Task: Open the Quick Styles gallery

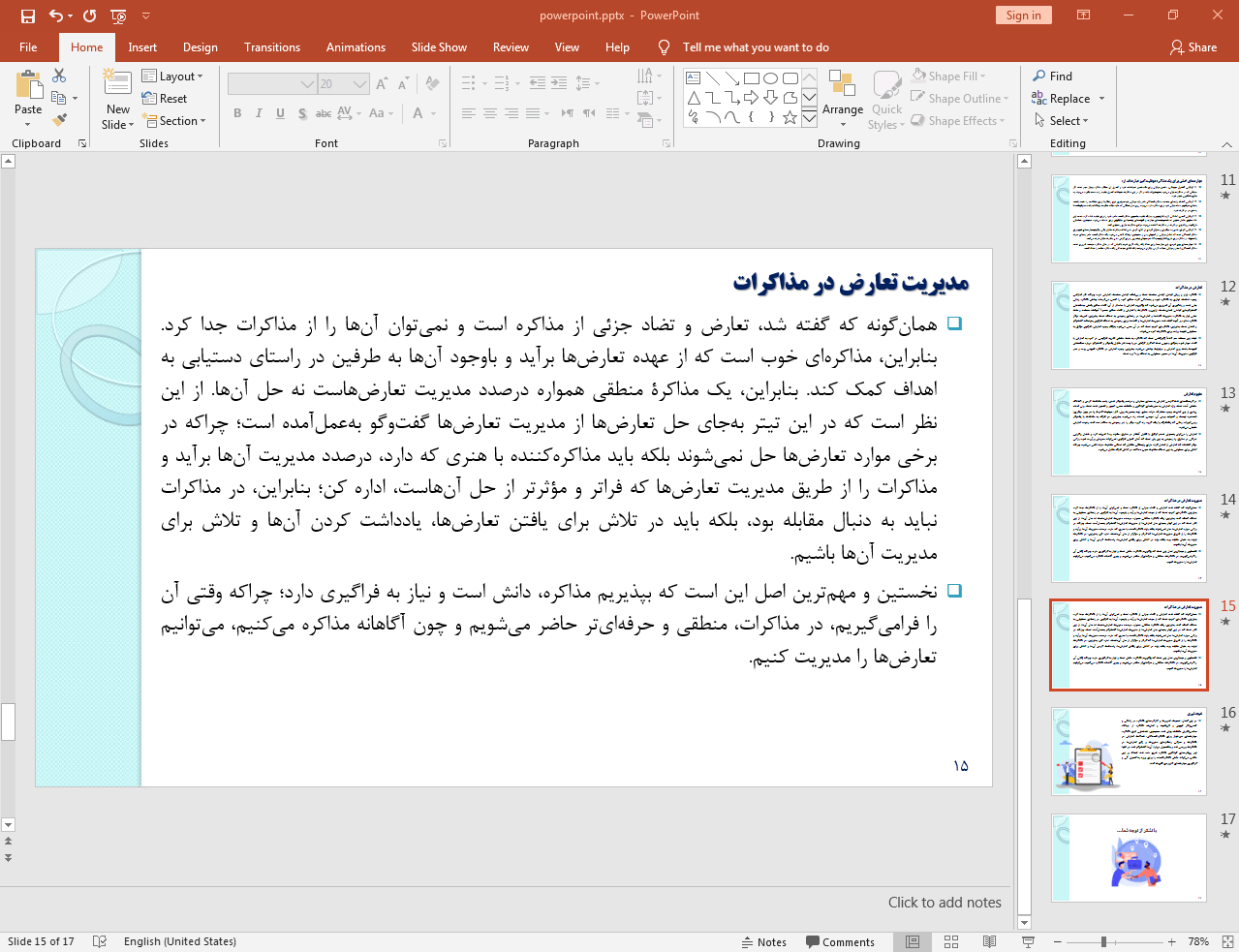Action: pos(885,97)
